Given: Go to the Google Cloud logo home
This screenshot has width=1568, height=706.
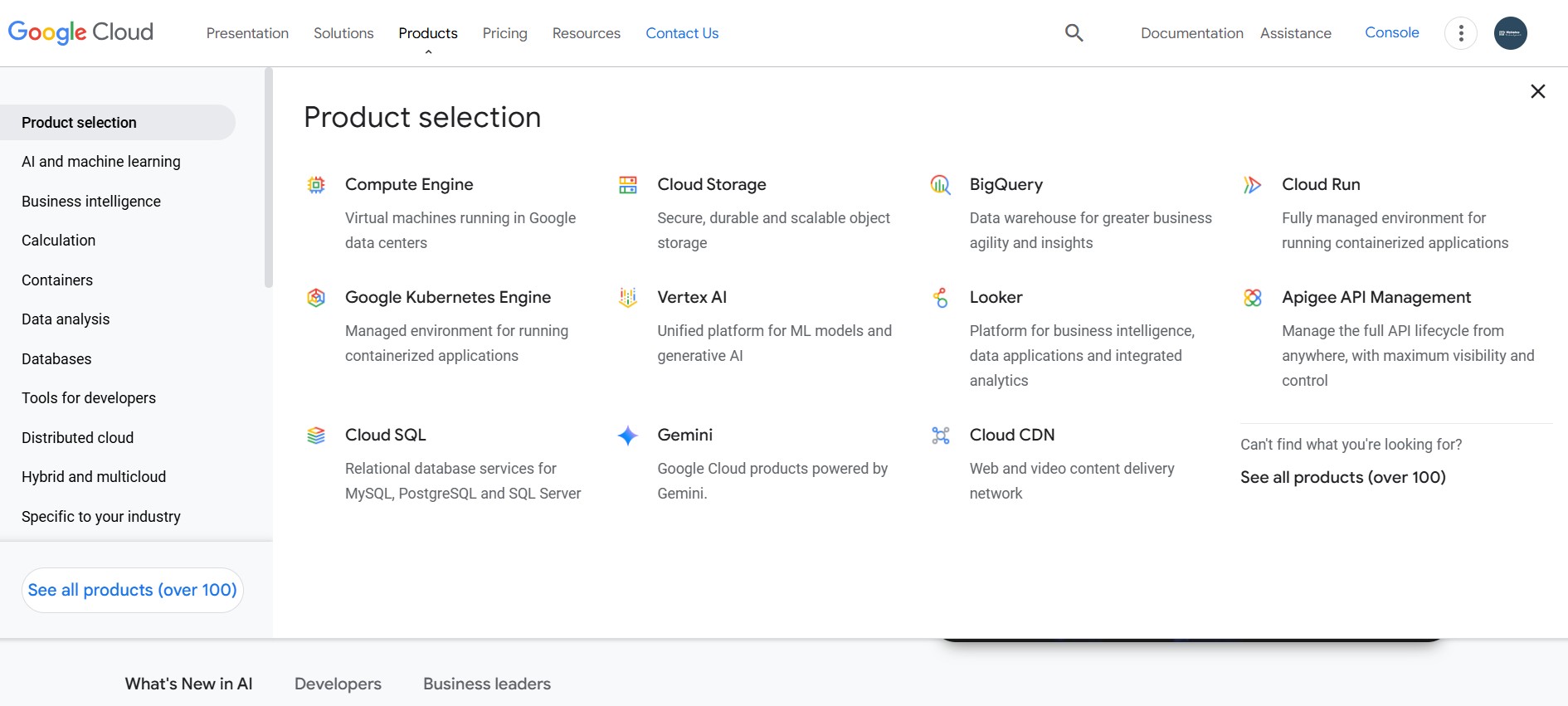Looking at the screenshot, I should tap(80, 32).
